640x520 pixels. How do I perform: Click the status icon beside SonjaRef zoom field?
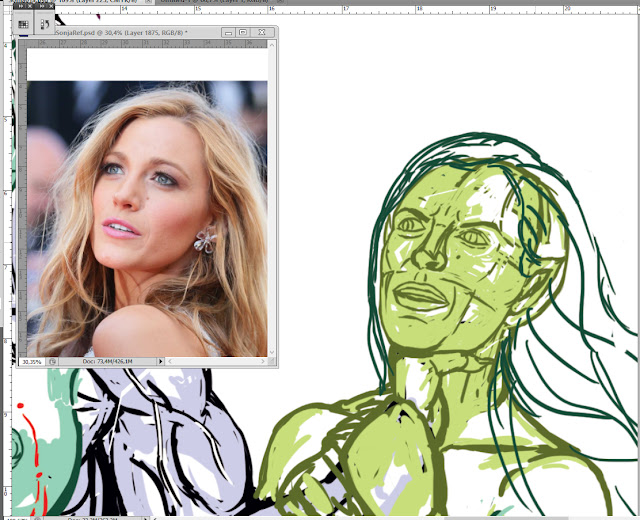(x=53, y=362)
